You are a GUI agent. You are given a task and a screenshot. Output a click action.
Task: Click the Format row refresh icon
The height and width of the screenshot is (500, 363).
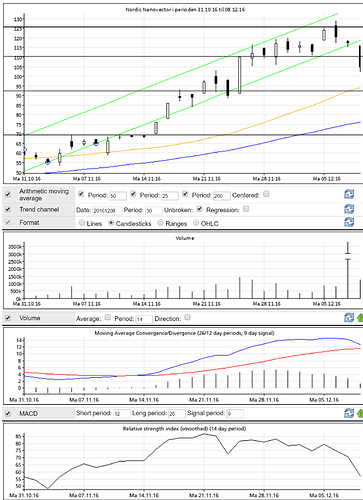(x=349, y=222)
